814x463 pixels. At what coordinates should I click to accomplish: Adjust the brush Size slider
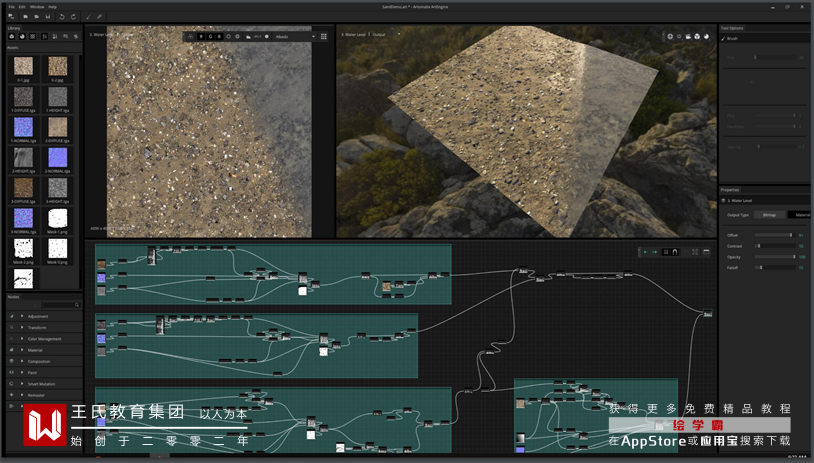pyautogui.click(x=775, y=57)
